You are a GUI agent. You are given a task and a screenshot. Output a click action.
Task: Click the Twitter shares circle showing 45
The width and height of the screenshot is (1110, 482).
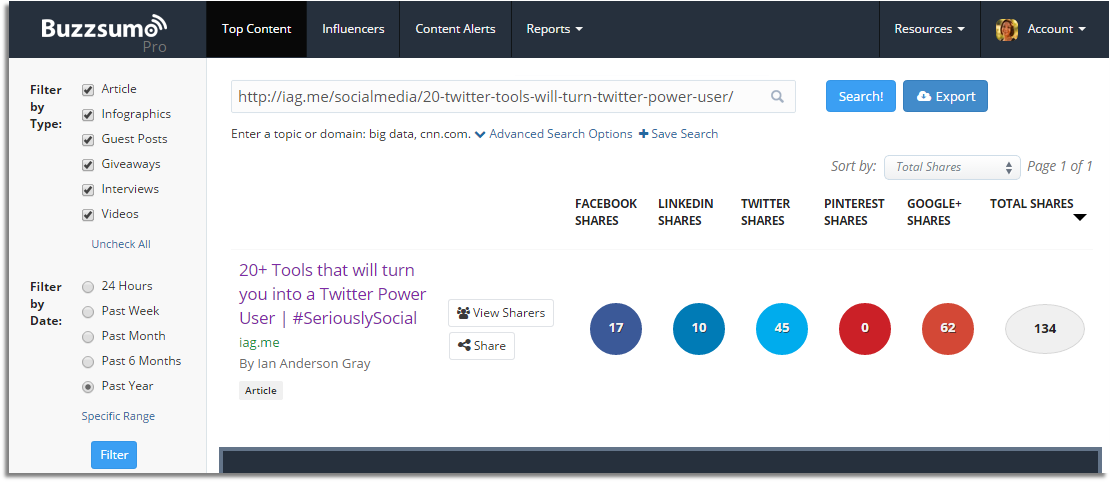782,328
